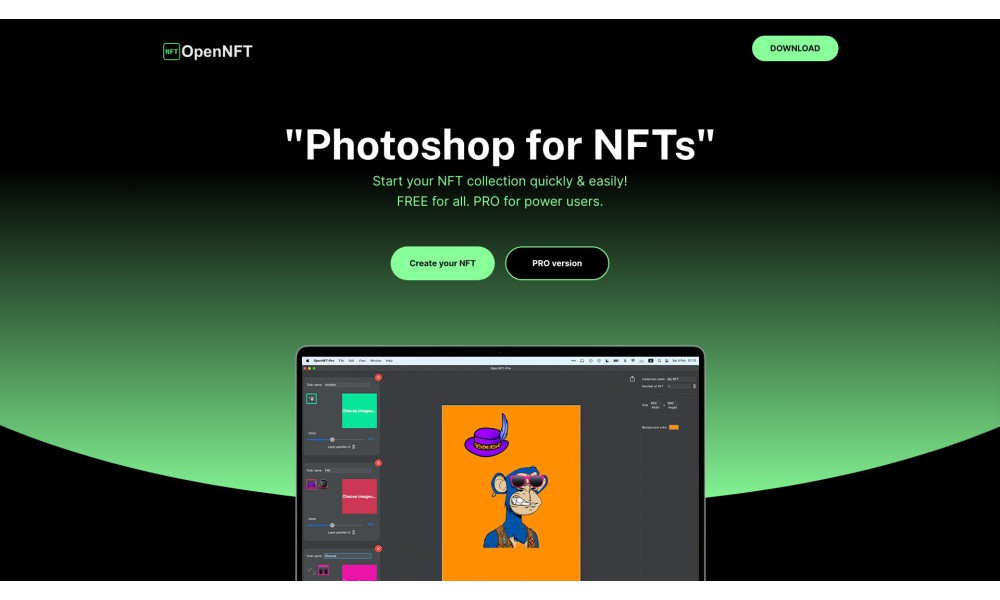Viewport: 1000px width, 600px height.
Task: Click the date and time in menu bar
Action: [684, 361]
